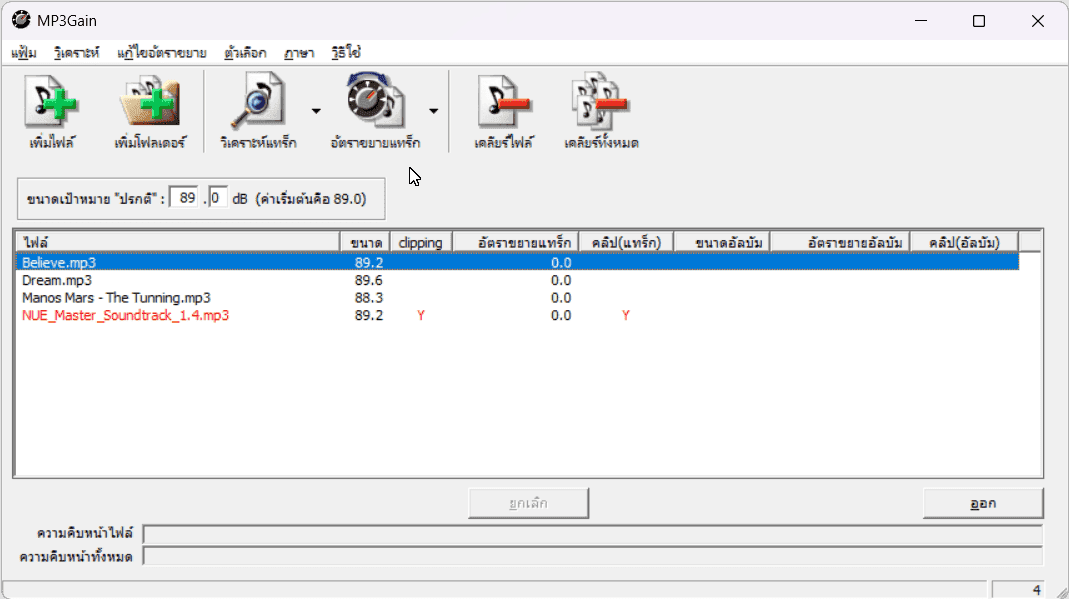Select the Believe.mp3 row
1069x599 pixels.
517,262
